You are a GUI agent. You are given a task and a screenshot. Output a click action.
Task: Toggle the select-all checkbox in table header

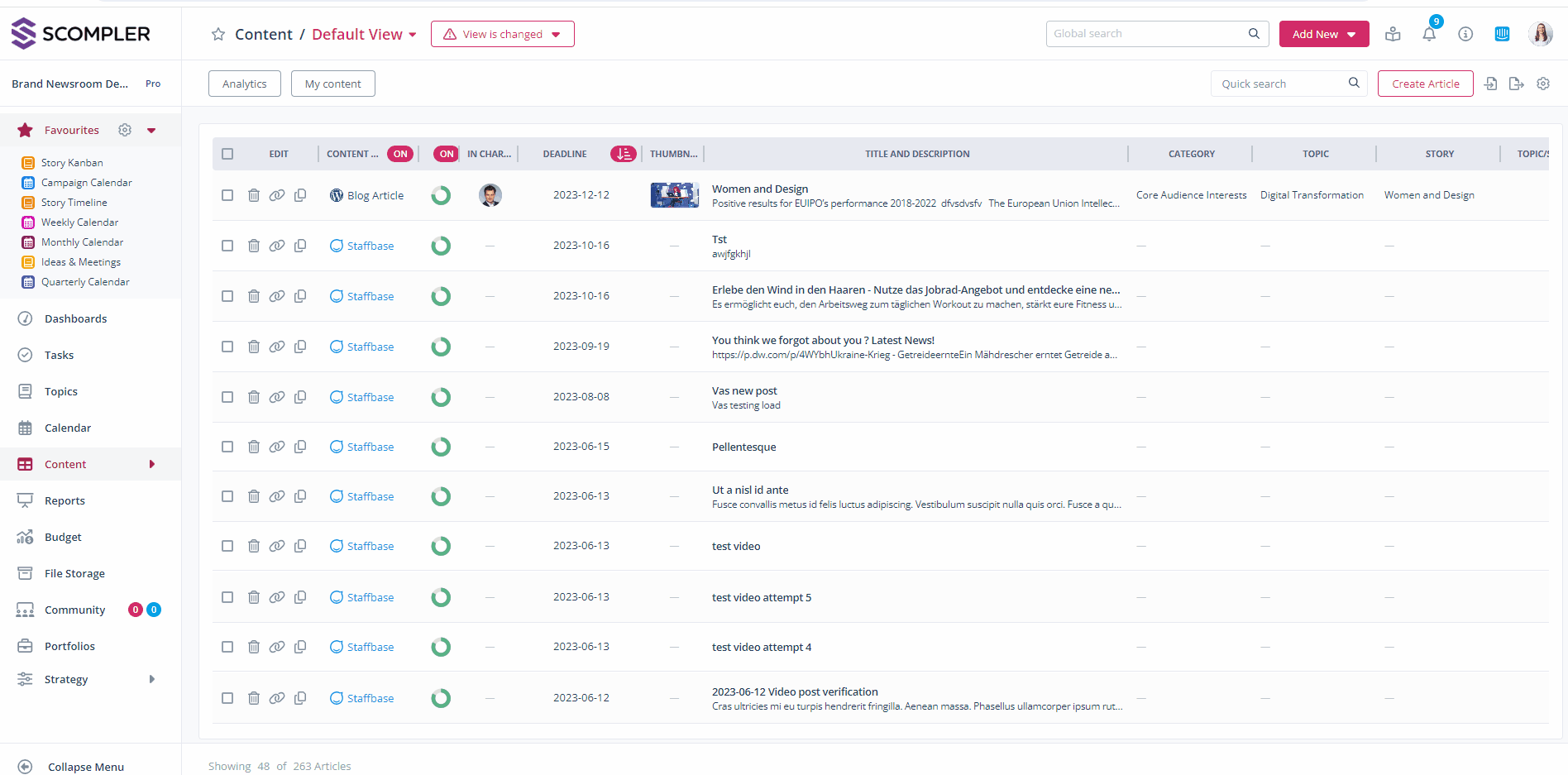tap(227, 154)
